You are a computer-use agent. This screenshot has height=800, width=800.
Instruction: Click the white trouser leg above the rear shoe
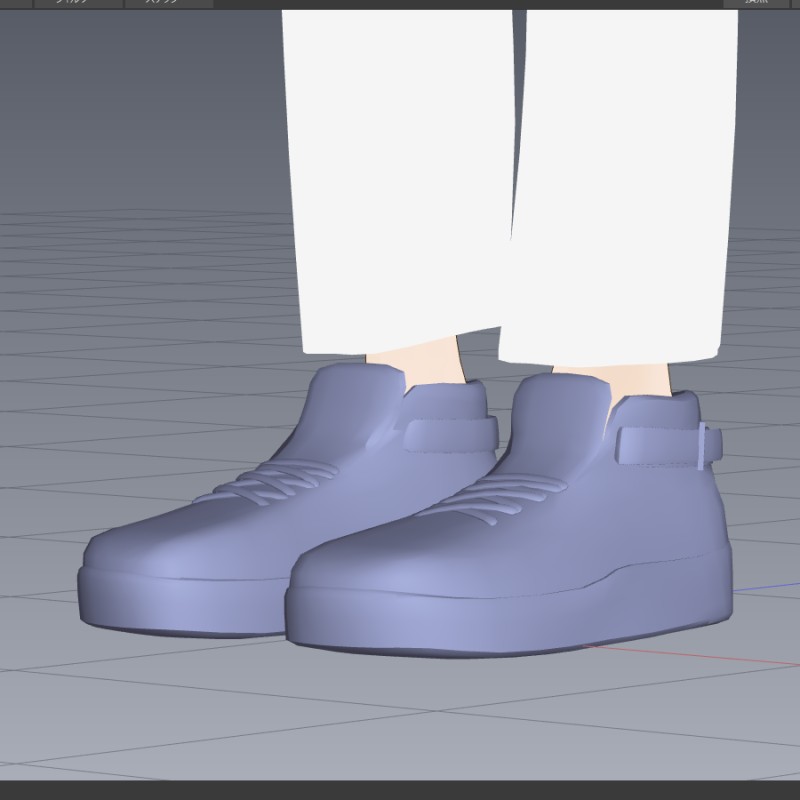click(x=401, y=181)
